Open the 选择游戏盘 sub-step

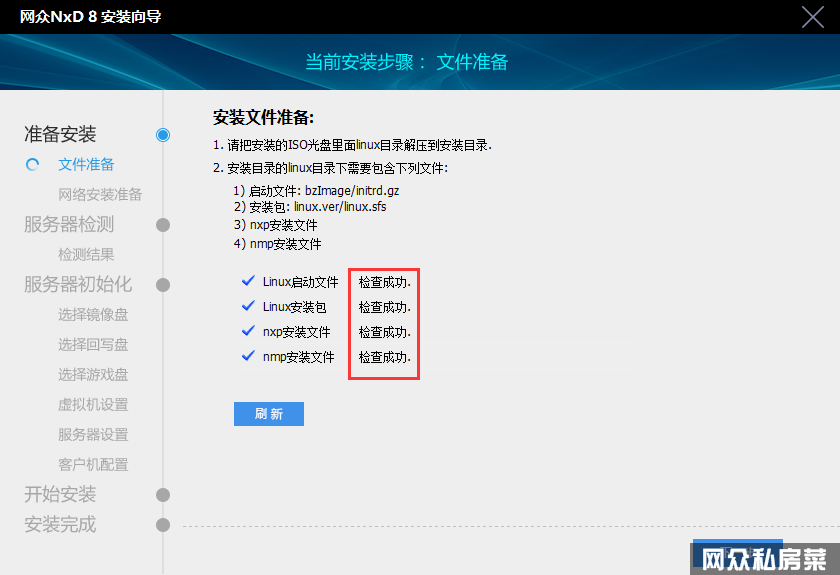click(93, 375)
